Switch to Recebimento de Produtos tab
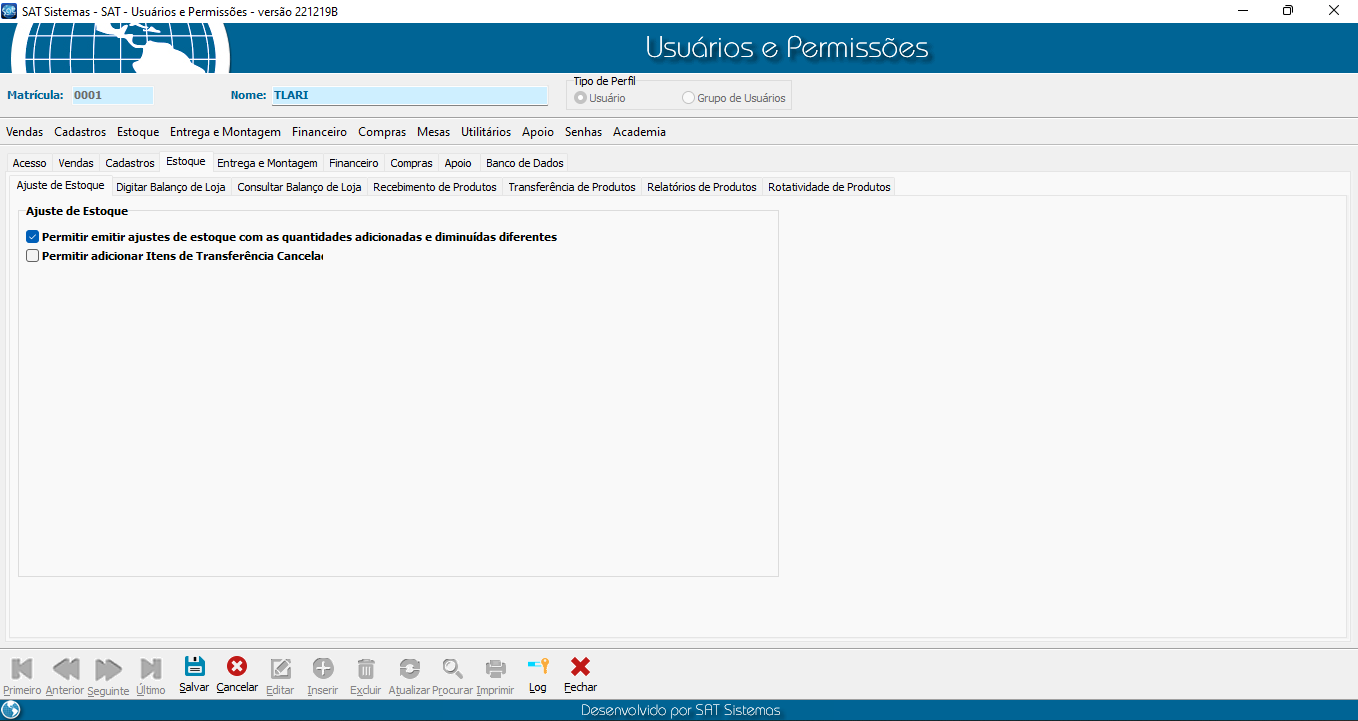The width and height of the screenshot is (1358, 721). [x=434, y=187]
